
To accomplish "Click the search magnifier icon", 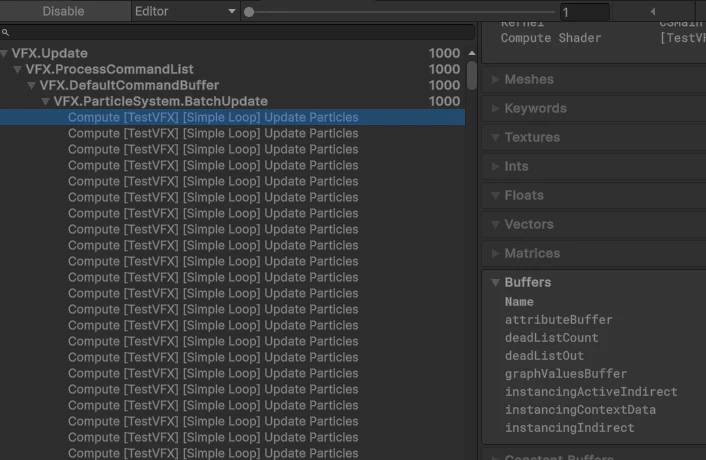I will pyautogui.click(x=5, y=32).
